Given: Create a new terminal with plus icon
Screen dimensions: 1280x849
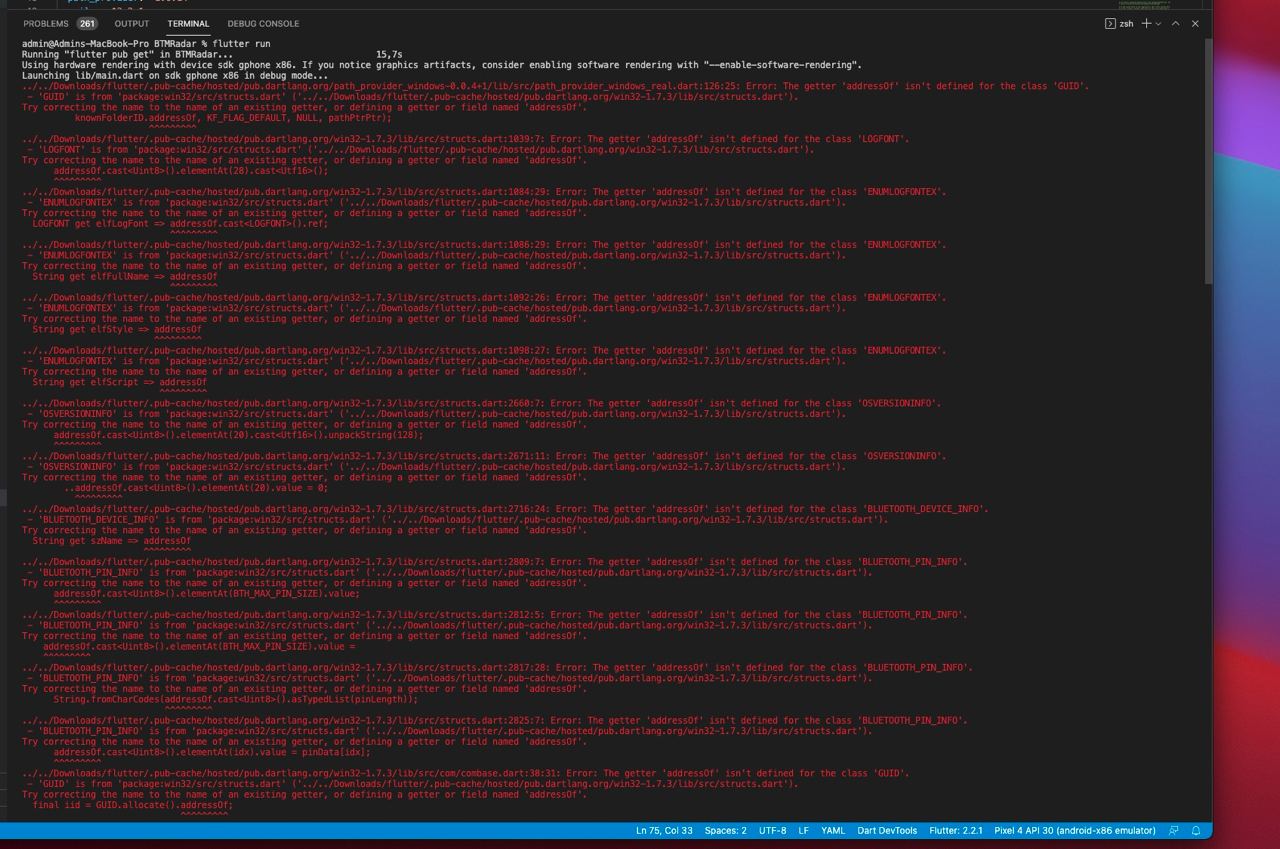Looking at the screenshot, I should (1146, 23).
